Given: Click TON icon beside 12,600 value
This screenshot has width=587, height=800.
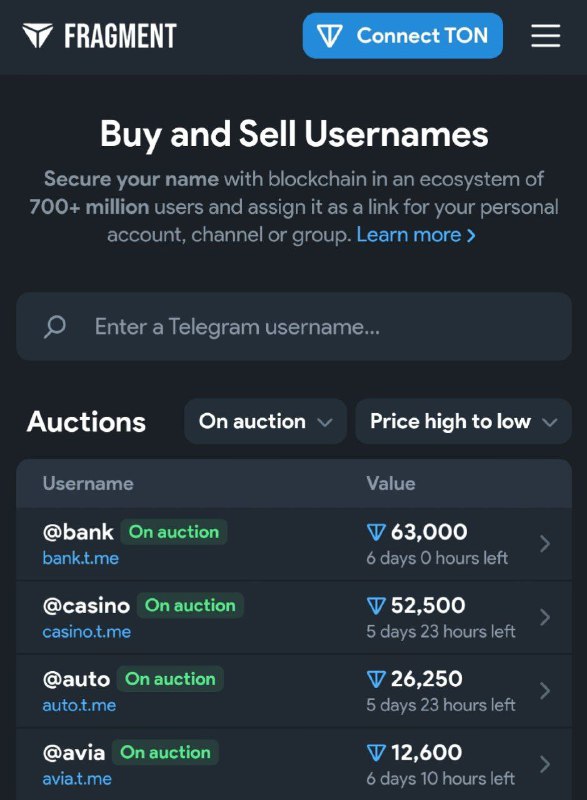Looking at the screenshot, I should [x=376, y=753].
